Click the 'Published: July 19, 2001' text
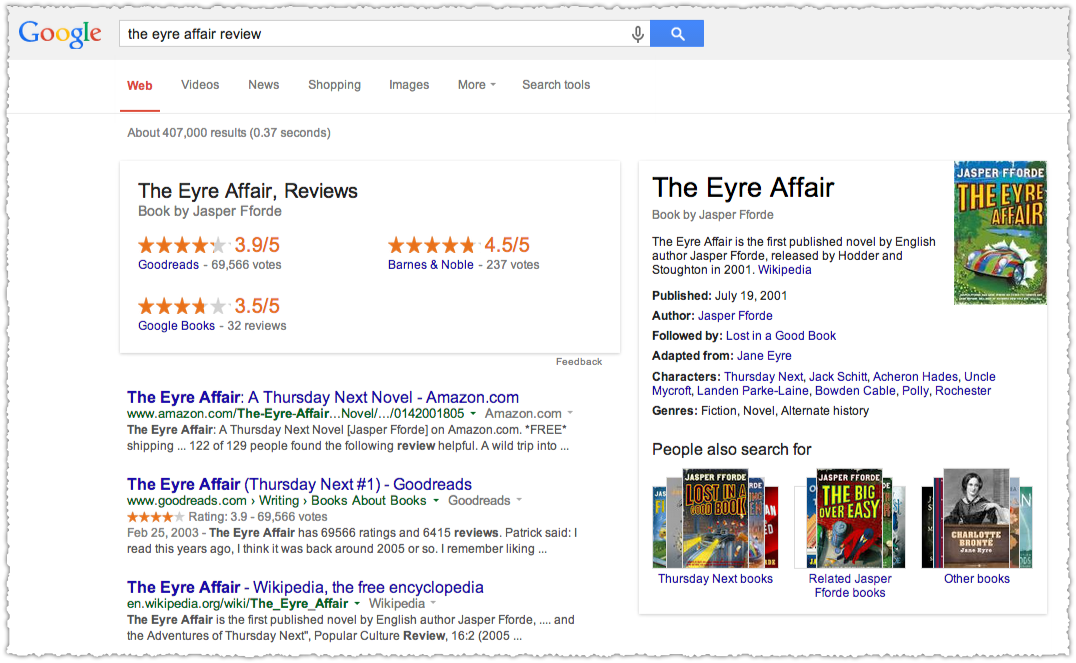Image resolution: width=1076 pixels, height=663 pixels. click(x=719, y=296)
